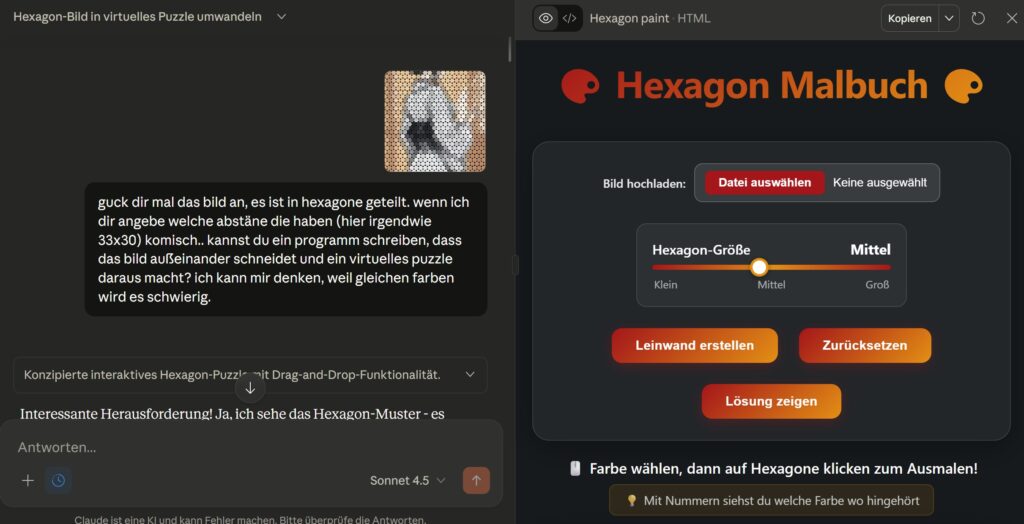Click the plus attachment icon
The width and height of the screenshot is (1024, 524).
[27, 481]
